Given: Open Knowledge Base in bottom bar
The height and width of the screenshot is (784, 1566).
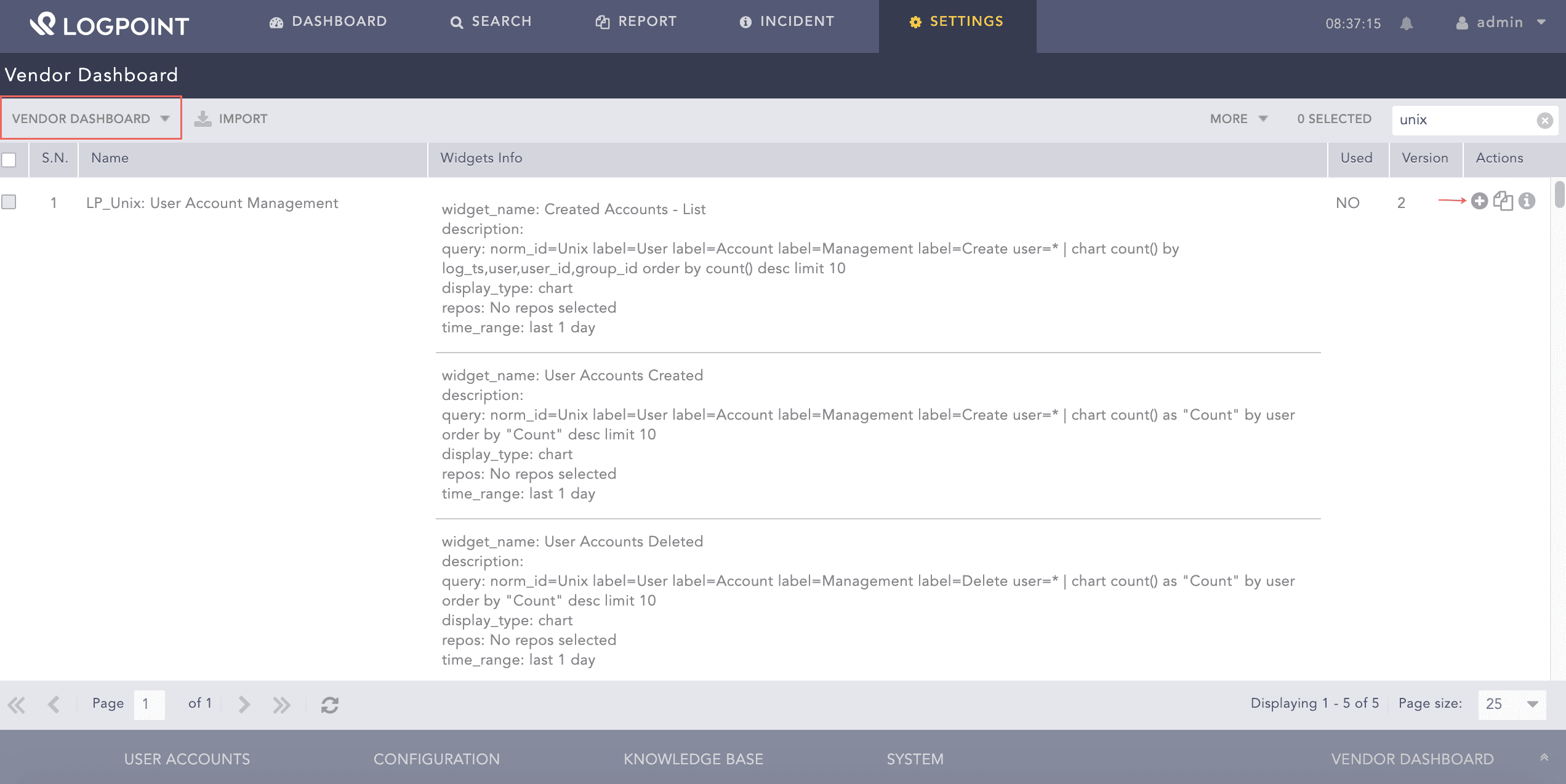Looking at the screenshot, I should click(693, 759).
